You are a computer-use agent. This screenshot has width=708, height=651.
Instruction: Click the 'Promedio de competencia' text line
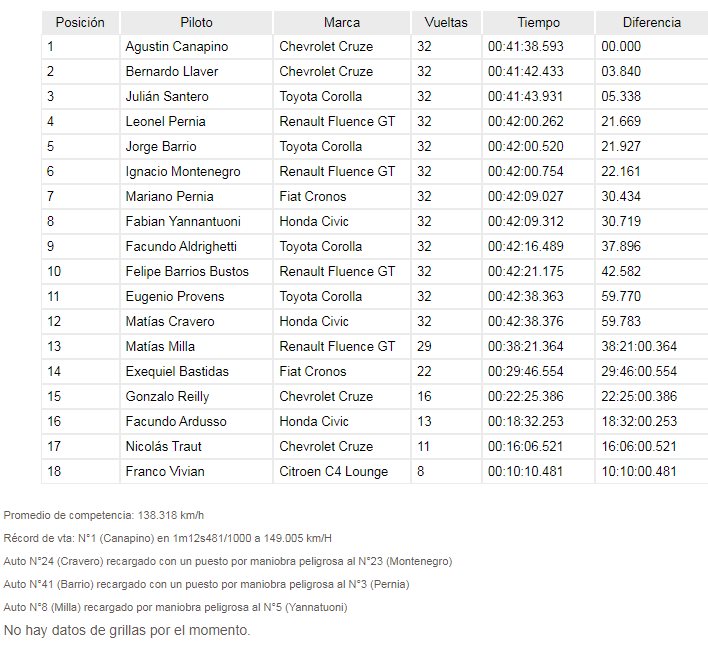104,516
